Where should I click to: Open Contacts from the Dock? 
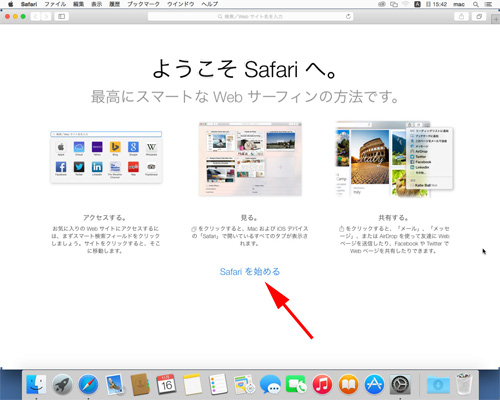140,384
